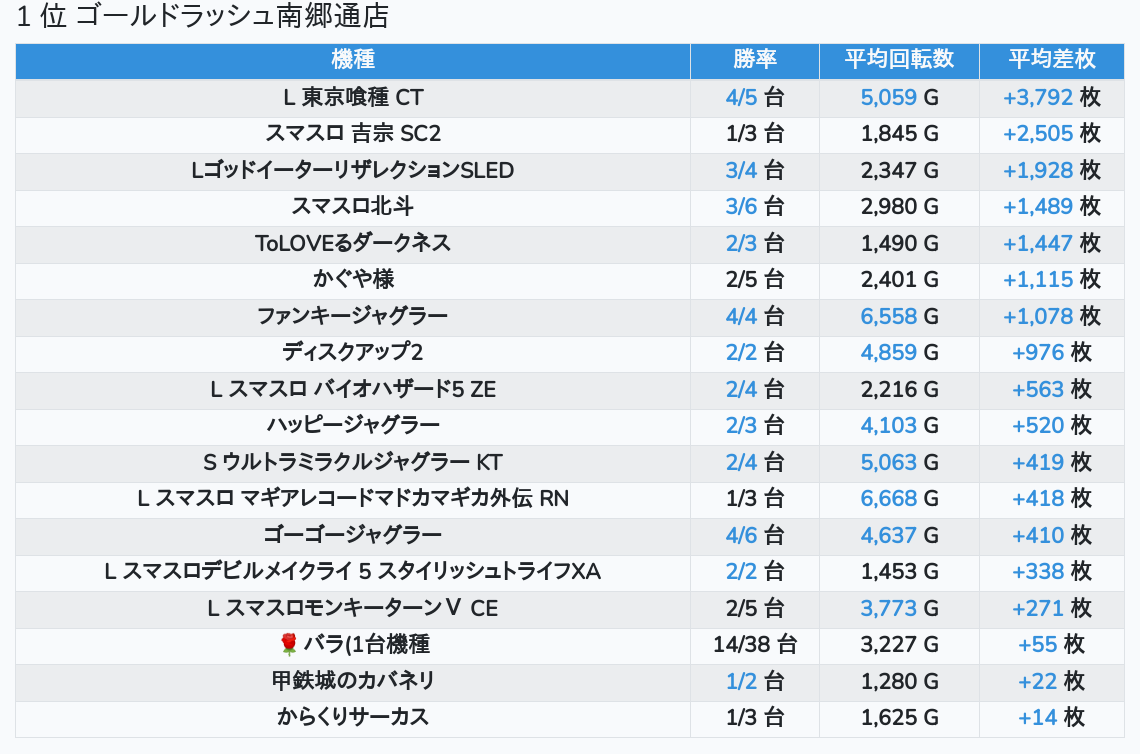Click the ToLOVEるダークネス machine name
Image resolution: width=1140 pixels, height=754 pixels.
point(353,243)
